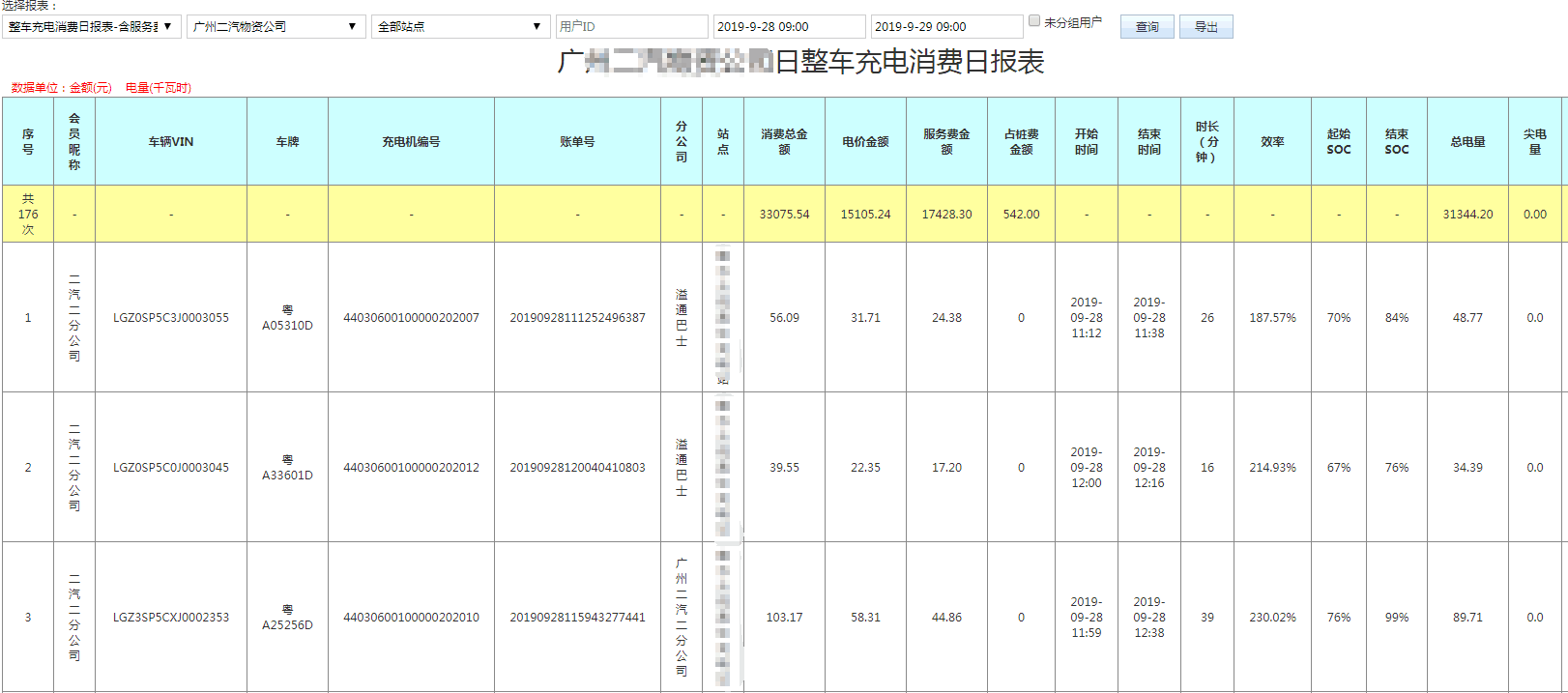
Task: Click the start date field 2019-9-28 09:00
Action: pos(789,27)
